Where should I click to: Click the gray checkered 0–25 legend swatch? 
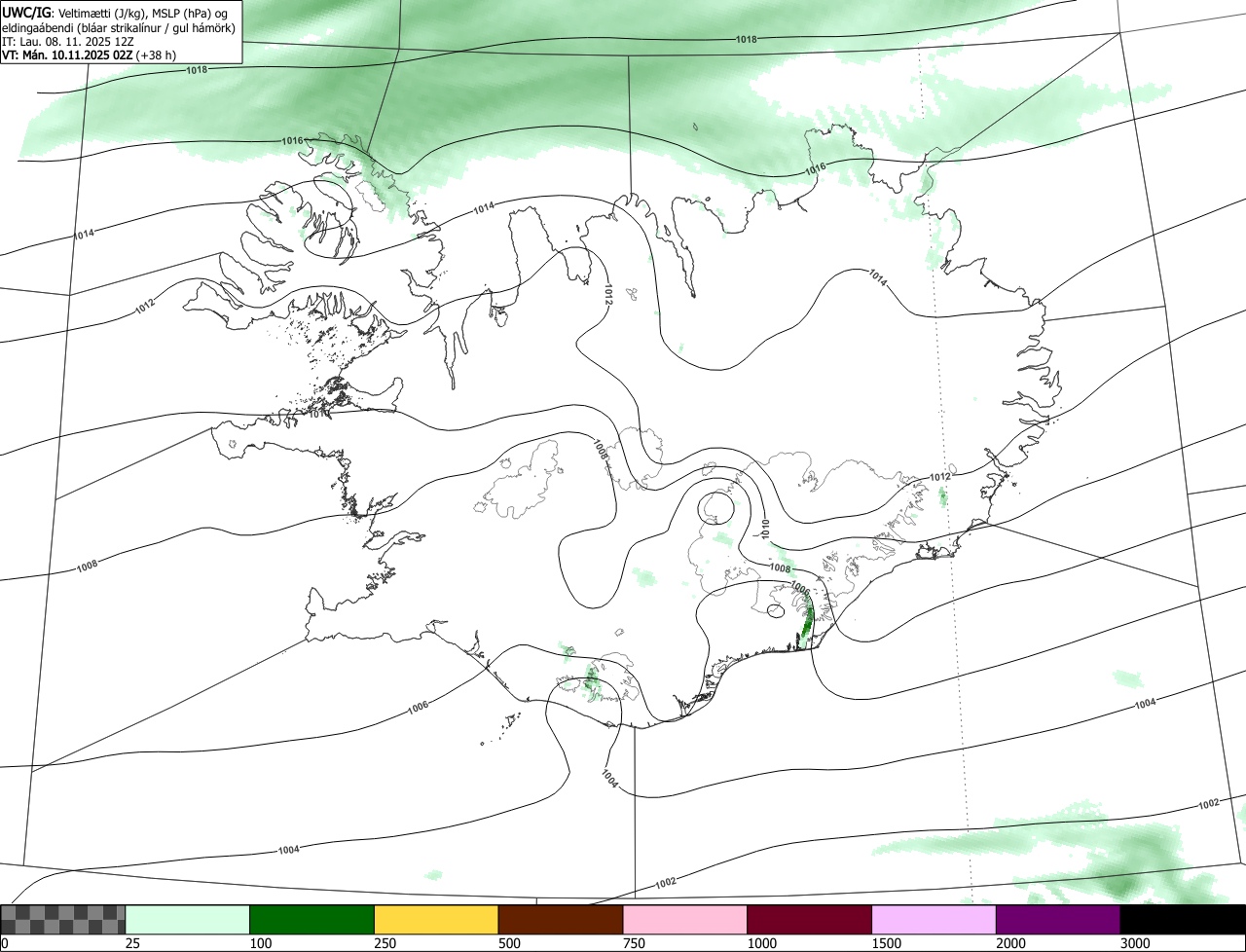pos(63,919)
